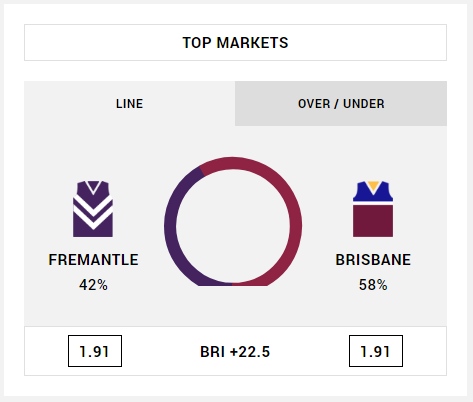Select the 58% Brisbane percentage label
The height and width of the screenshot is (402, 473).
373,285
